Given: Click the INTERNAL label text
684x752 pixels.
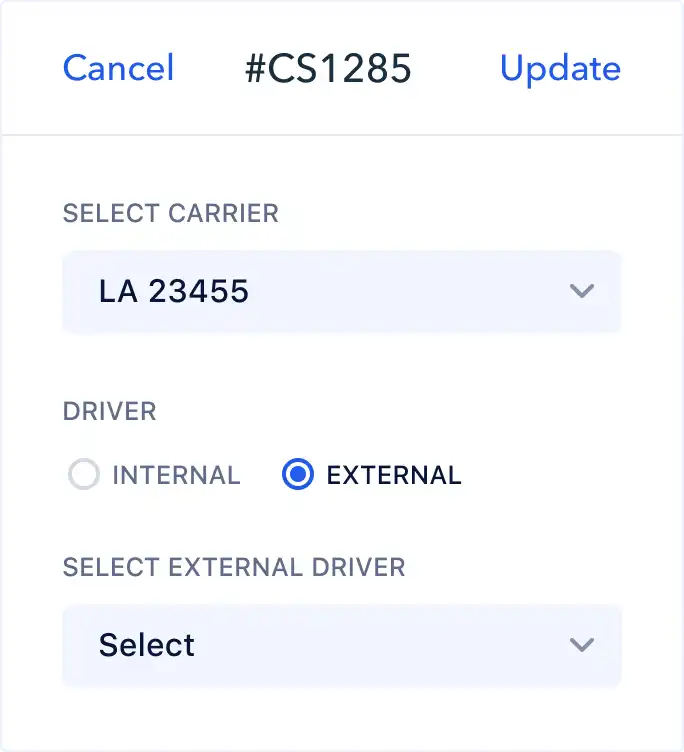Looking at the screenshot, I should (x=176, y=475).
